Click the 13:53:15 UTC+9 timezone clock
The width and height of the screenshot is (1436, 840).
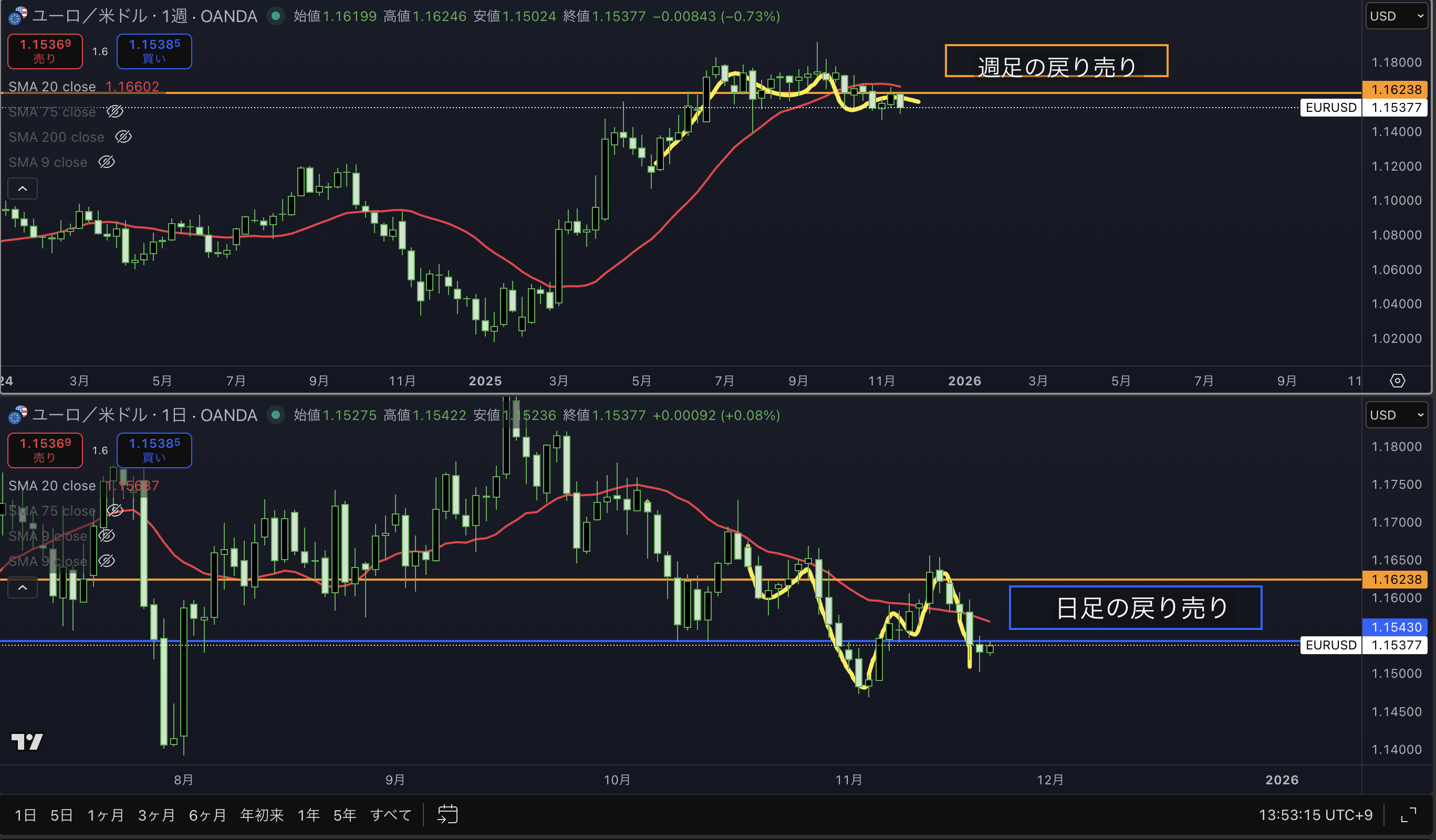tap(1315, 815)
